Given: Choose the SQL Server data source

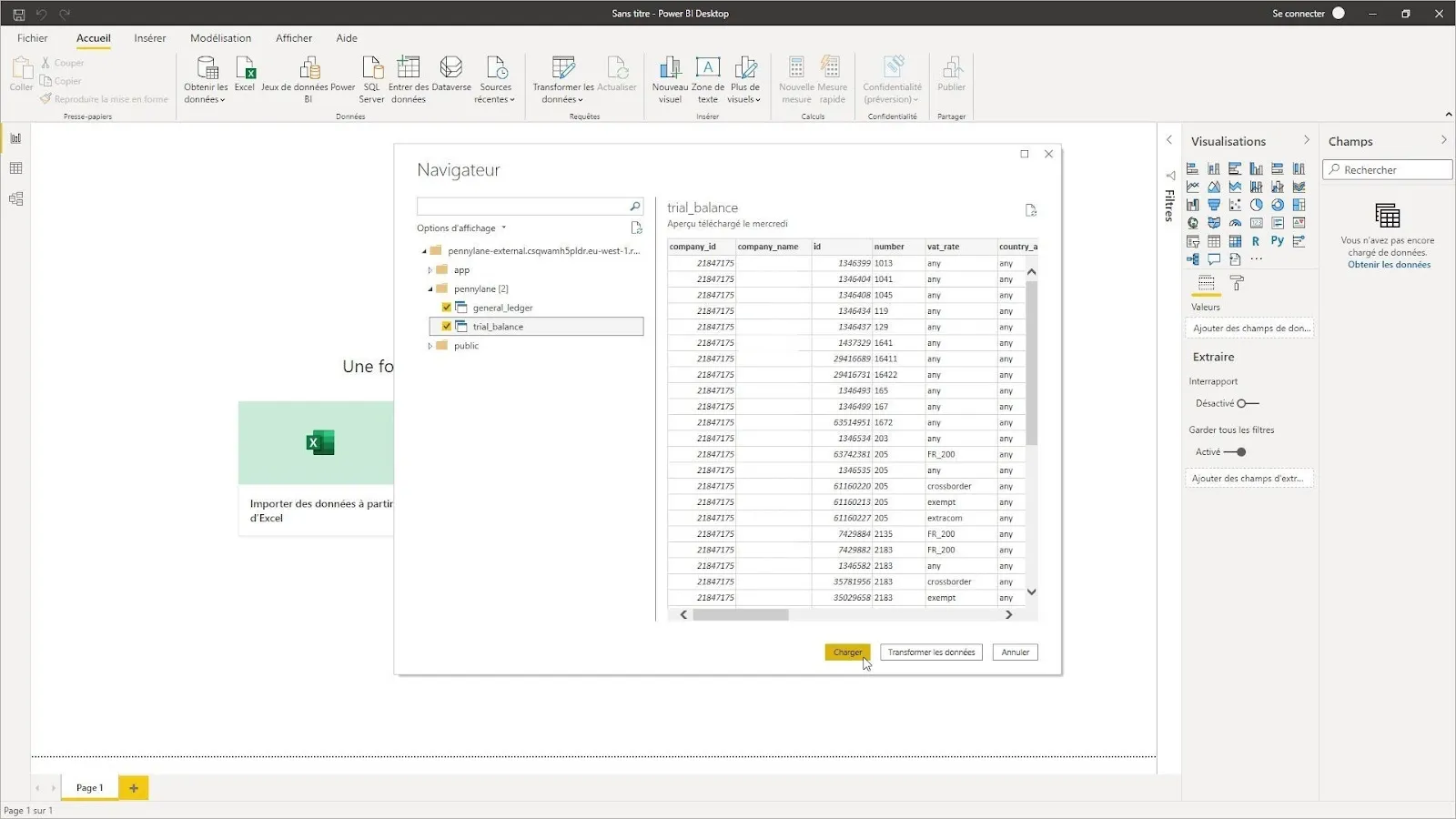Looking at the screenshot, I should point(371,79).
